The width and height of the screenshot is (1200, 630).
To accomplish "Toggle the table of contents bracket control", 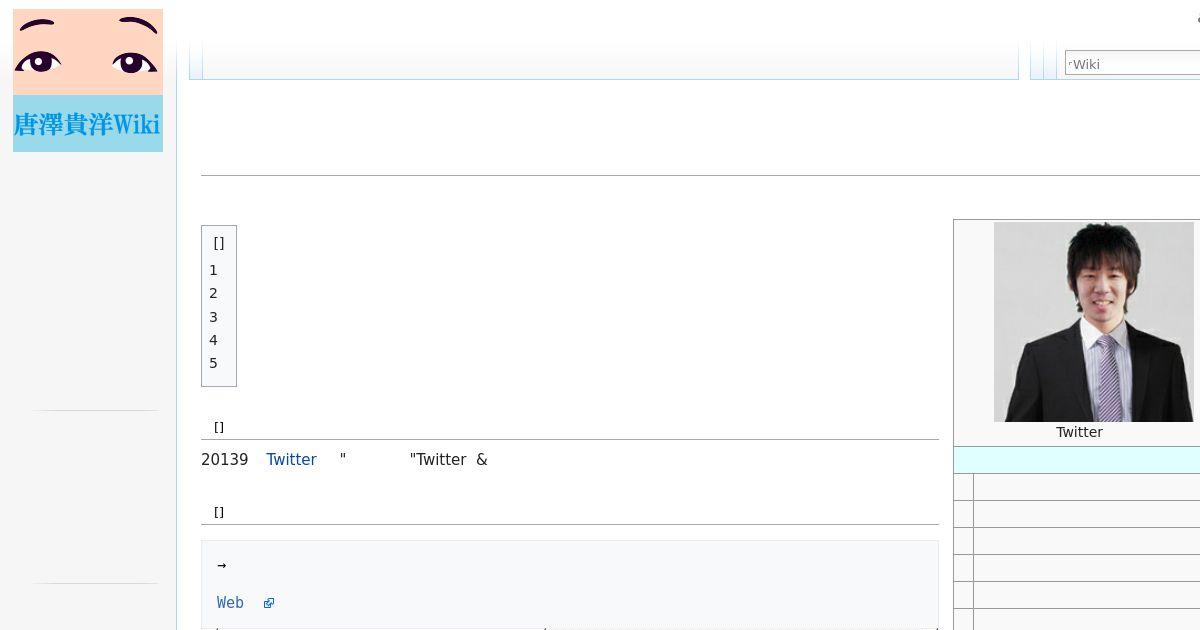I will click(219, 243).
